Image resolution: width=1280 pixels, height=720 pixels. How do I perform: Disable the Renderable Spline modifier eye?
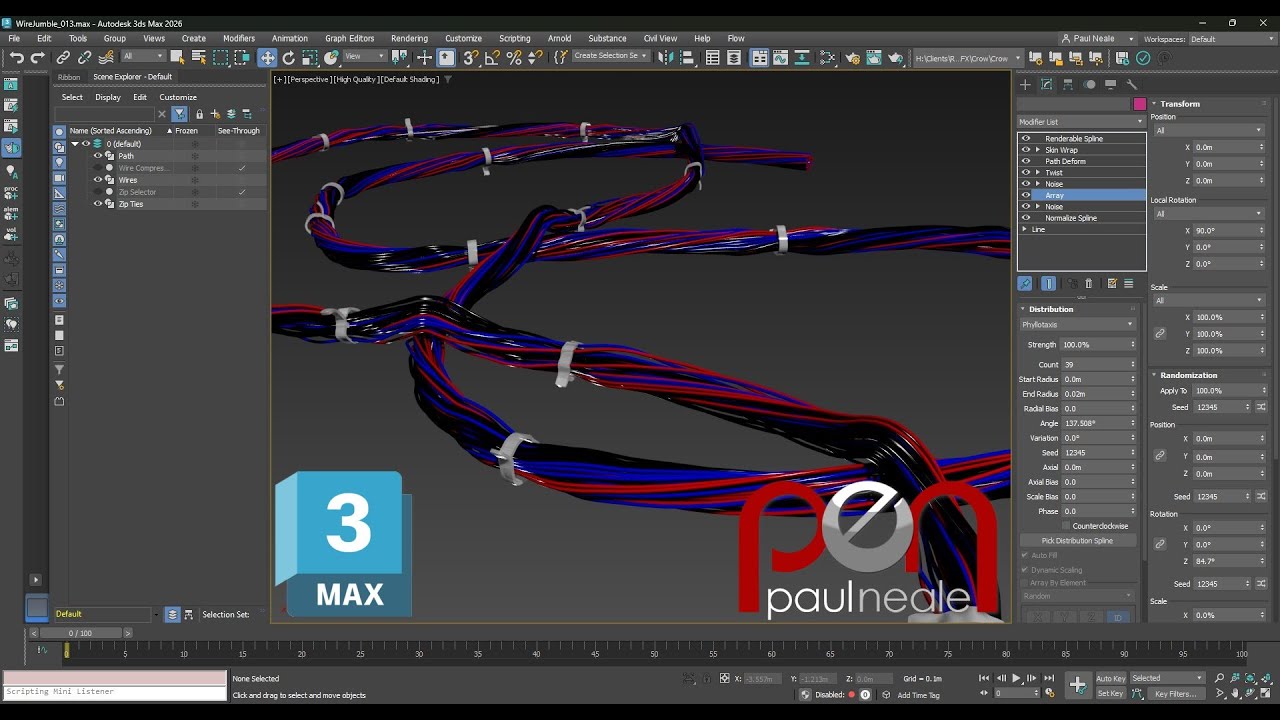pos(1026,138)
